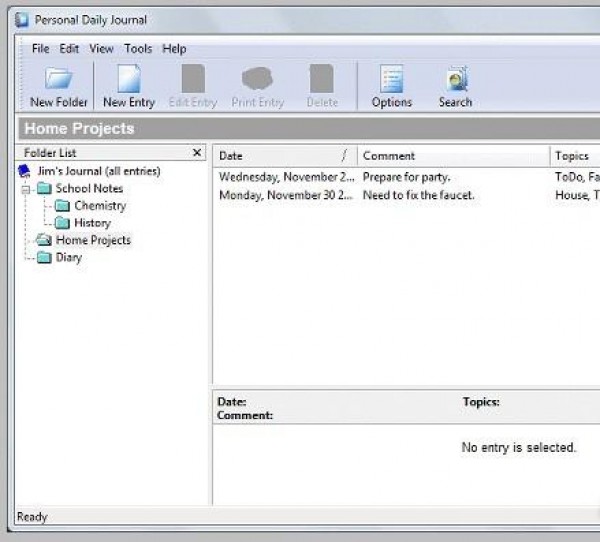The height and width of the screenshot is (542, 600).
Task: Collapse the School Notes tree node
Action: point(26,189)
